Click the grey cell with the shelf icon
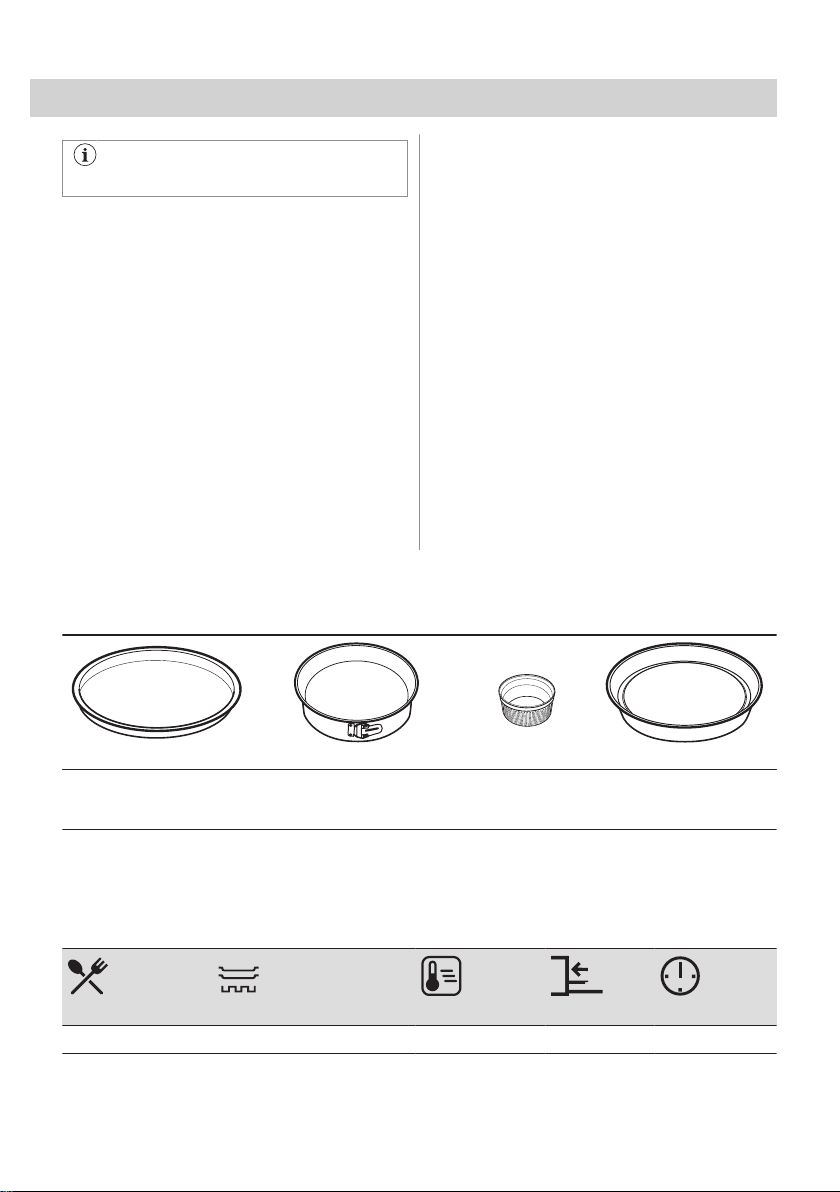This screenshot has width=840, height=1192. point(599,987)
